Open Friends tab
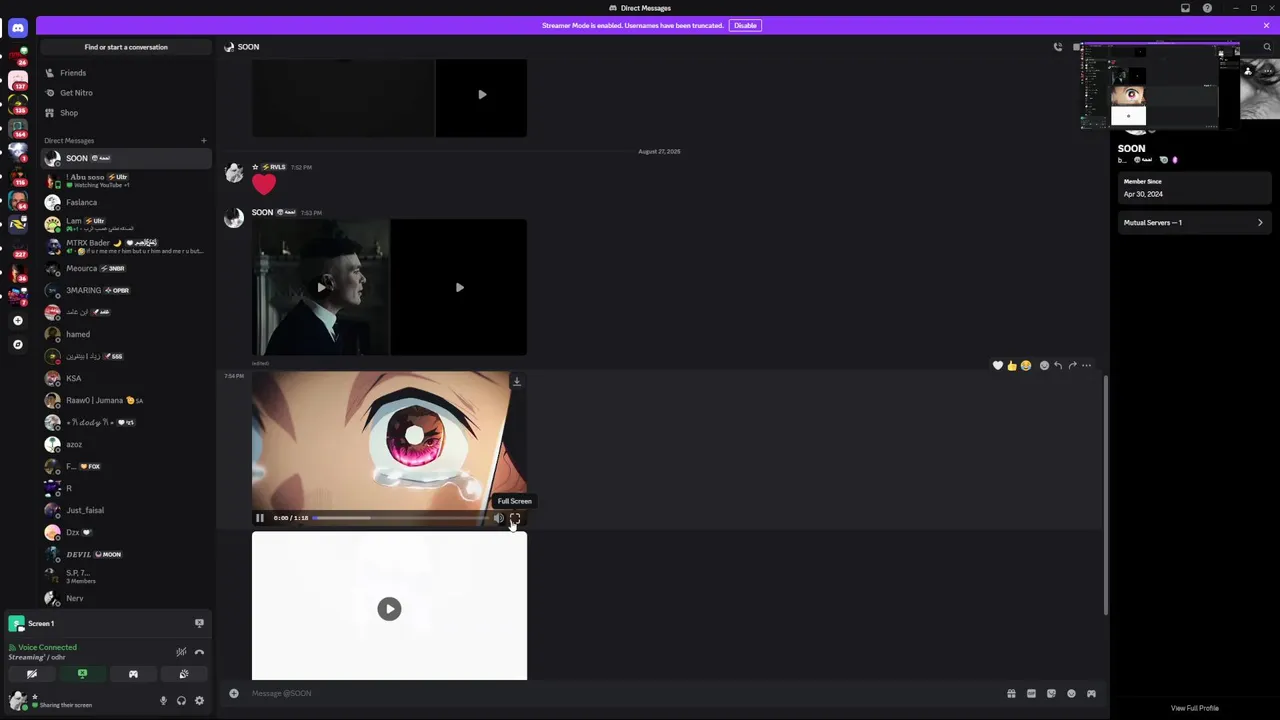 (126, 73)
